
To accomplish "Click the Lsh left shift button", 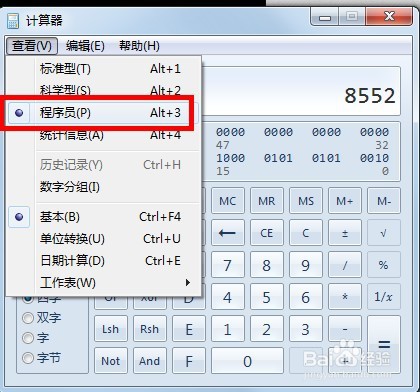I will tap(111, 329).
